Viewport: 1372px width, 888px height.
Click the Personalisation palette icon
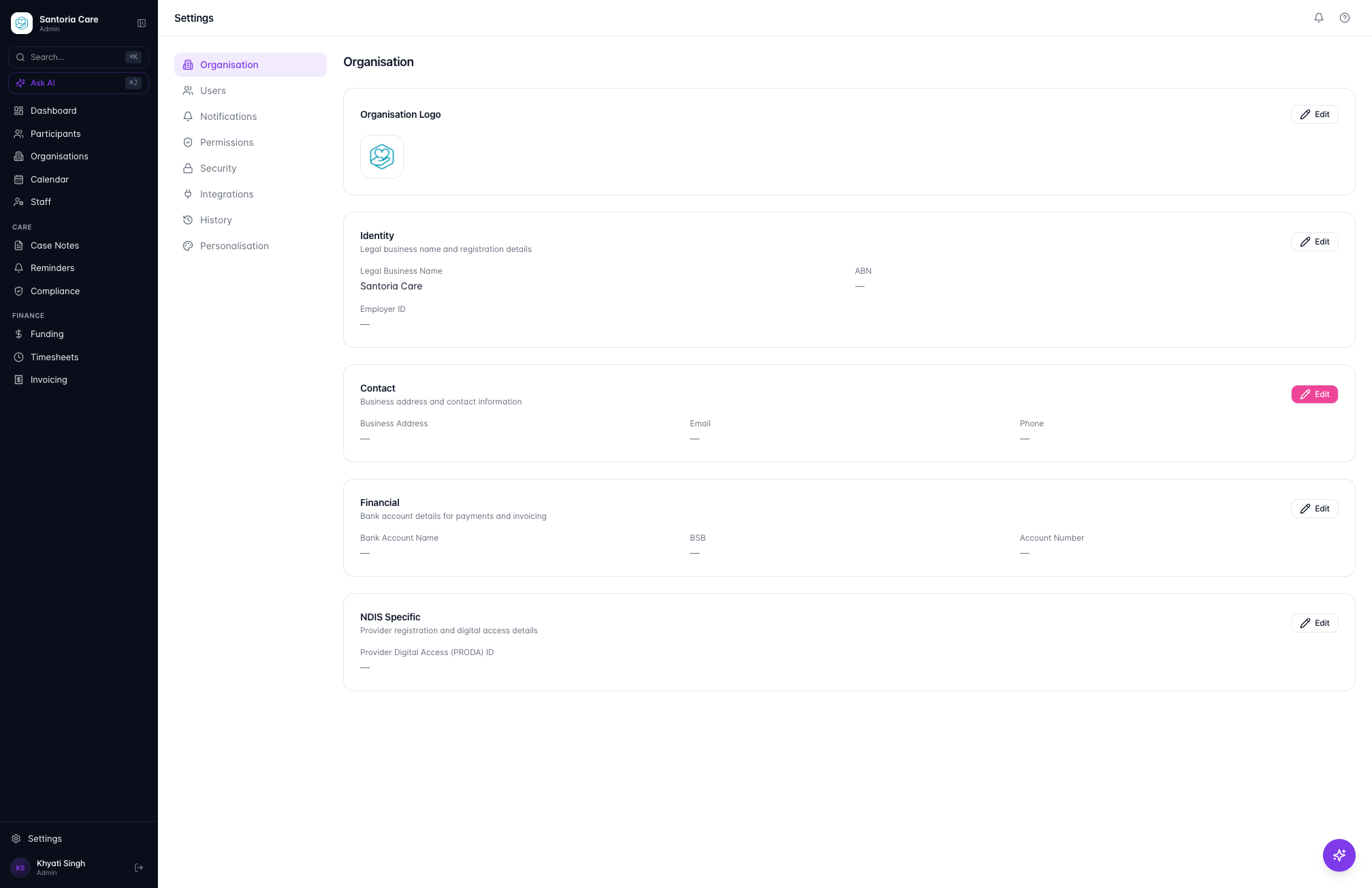point(188,246)
